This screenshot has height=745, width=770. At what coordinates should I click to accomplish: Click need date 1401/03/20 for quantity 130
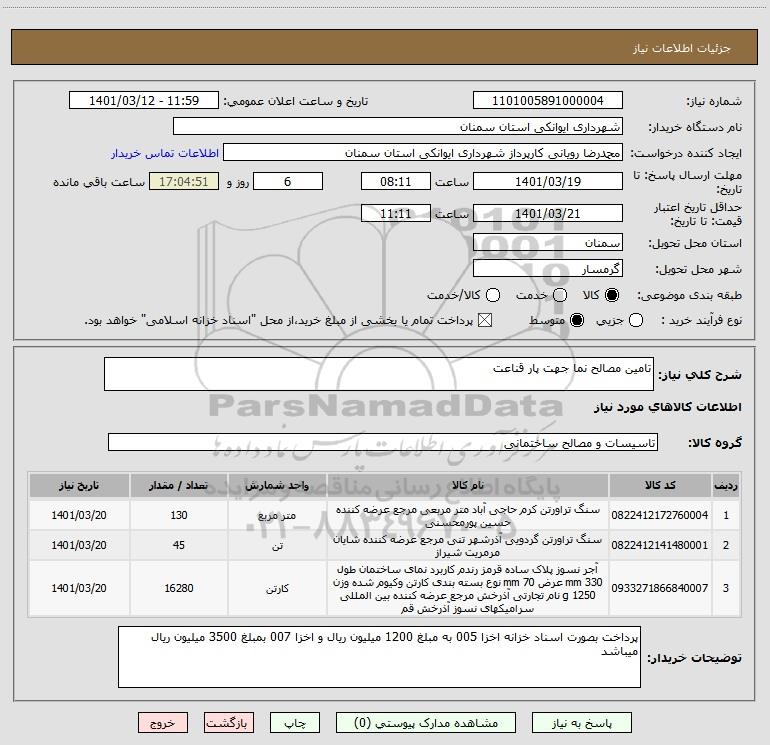[79, 515]
